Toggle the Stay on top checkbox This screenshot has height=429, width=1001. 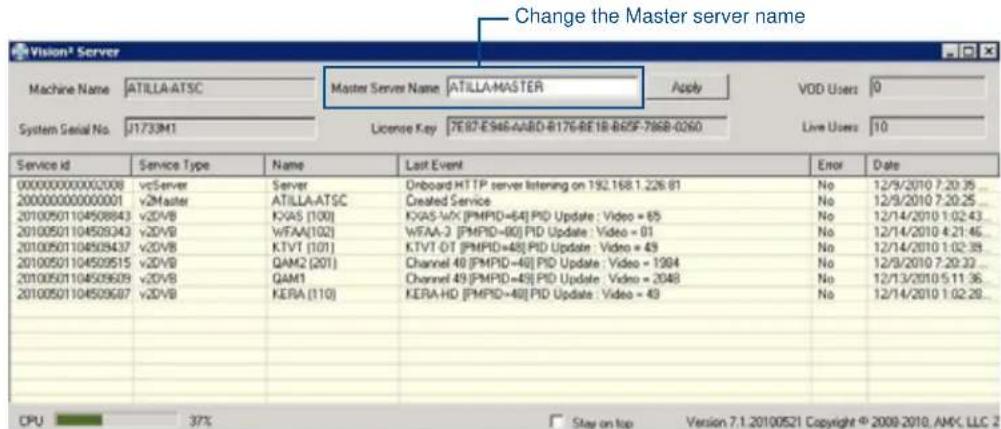(x=557, y=422)
